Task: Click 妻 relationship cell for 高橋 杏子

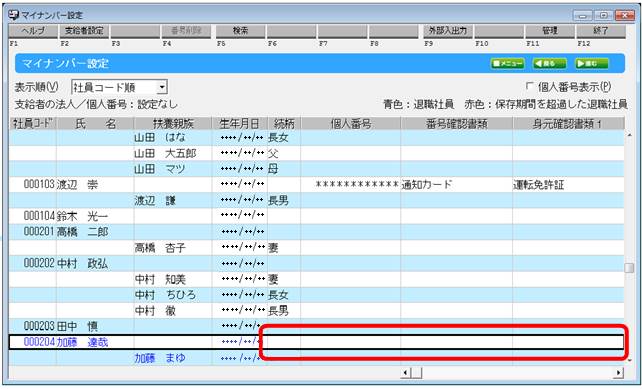Action: tap(284, 248)
